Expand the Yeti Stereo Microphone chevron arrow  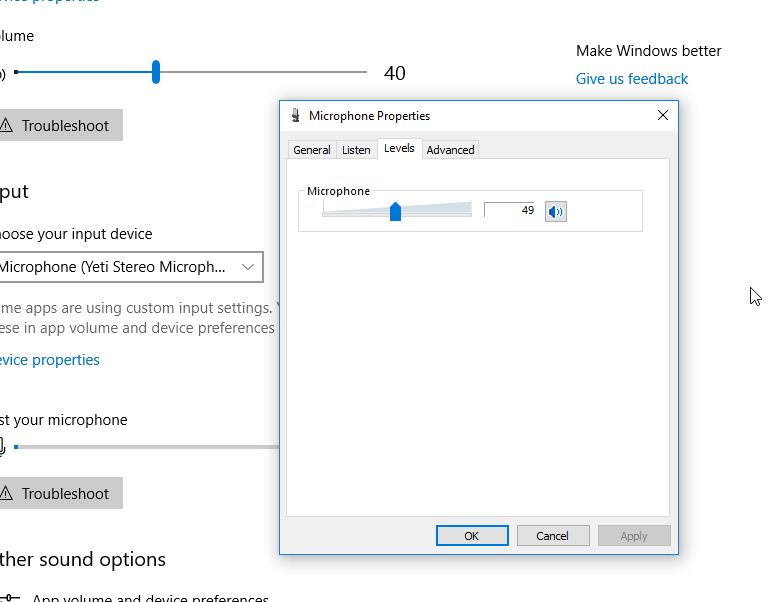248,267
